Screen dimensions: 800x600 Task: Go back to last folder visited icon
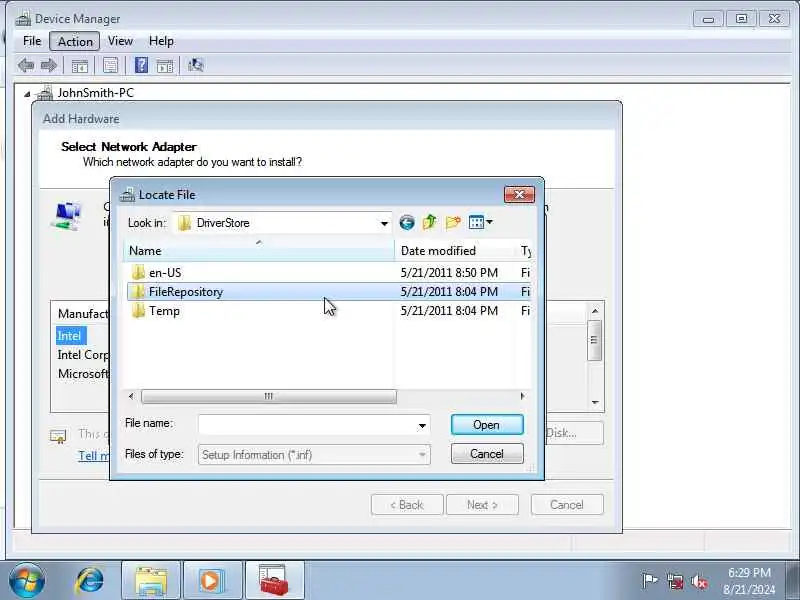pyautogui.click(x=407, y=222)
